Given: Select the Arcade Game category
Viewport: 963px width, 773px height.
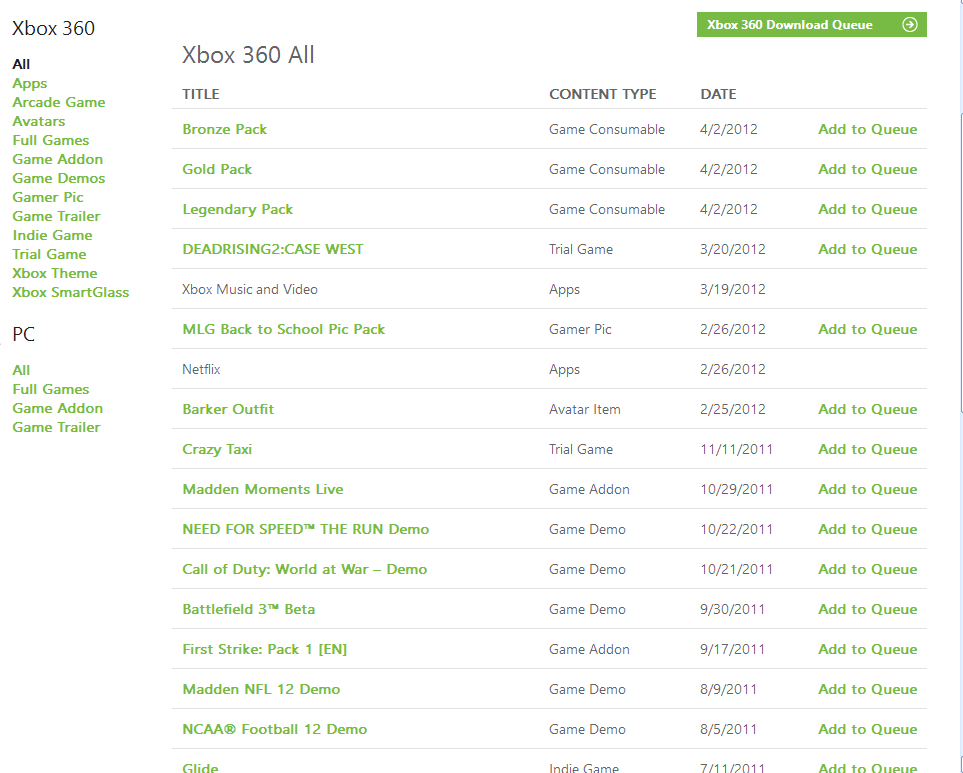Looking at the screenshot, I should (58, 102).
